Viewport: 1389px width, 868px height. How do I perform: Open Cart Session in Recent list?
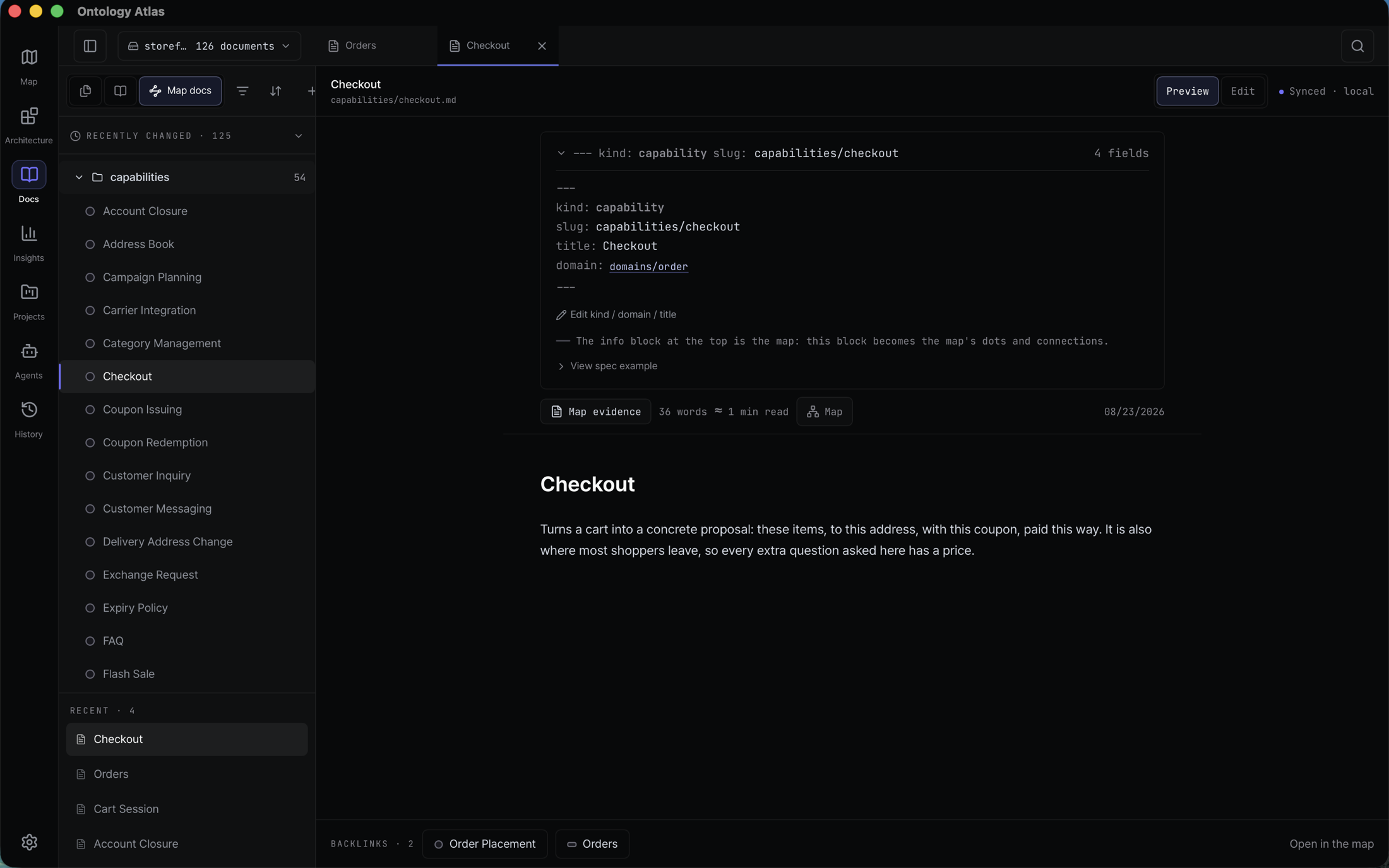click(x=187, y=809)
